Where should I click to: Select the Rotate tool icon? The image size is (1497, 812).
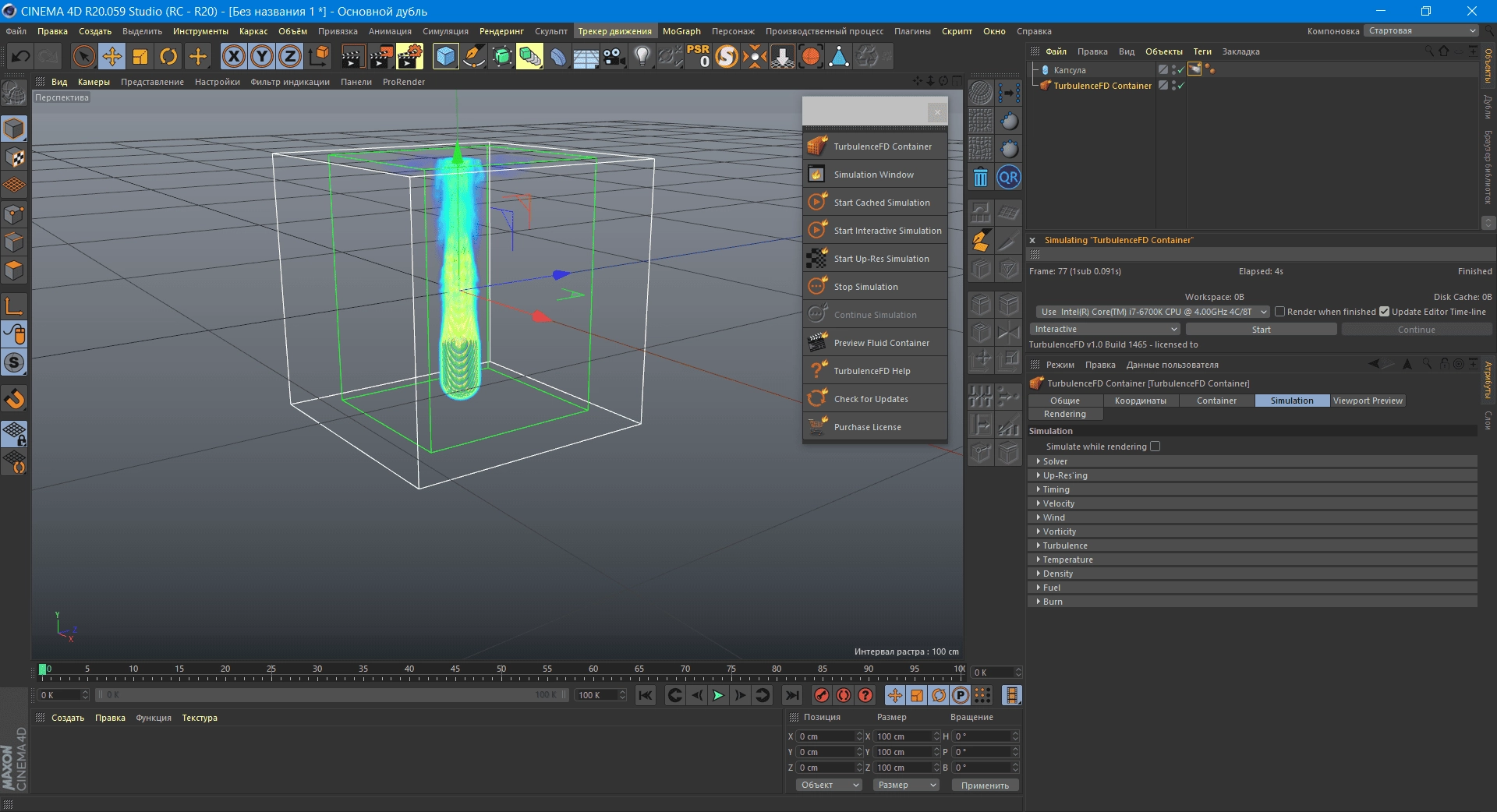(x=168, y=56)
